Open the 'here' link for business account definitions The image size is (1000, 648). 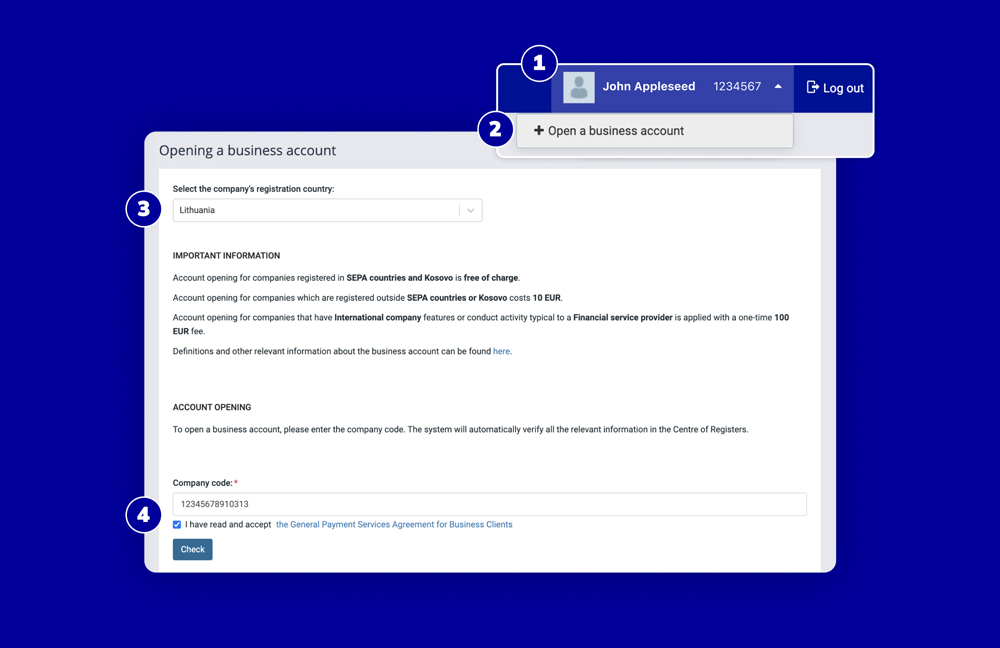tap(501, 351)
